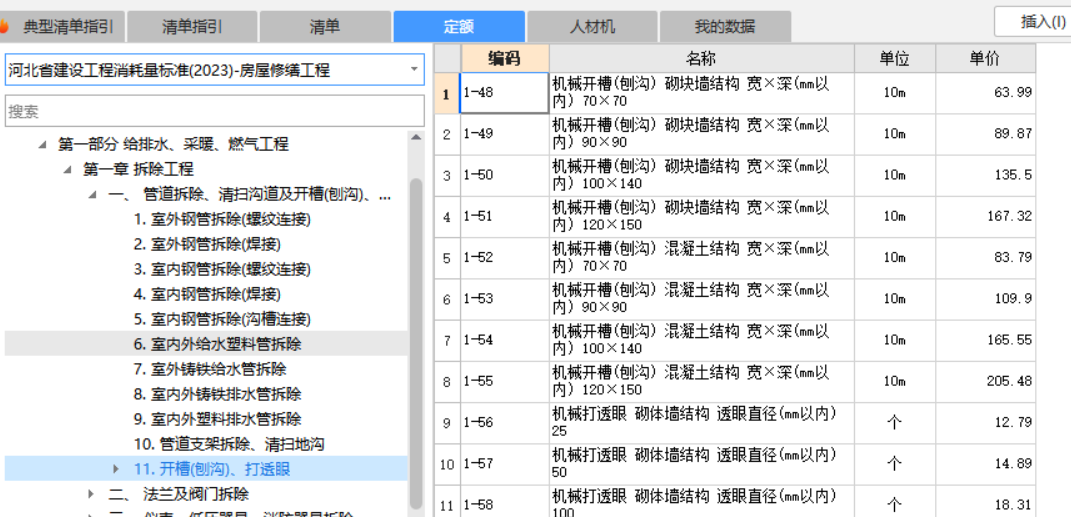The width and height of the screenshot is (1071, 517).
Task: Expand the 11. 开槽(刨沟)、打透眼 arrow
Action: (x=117, y=469)
